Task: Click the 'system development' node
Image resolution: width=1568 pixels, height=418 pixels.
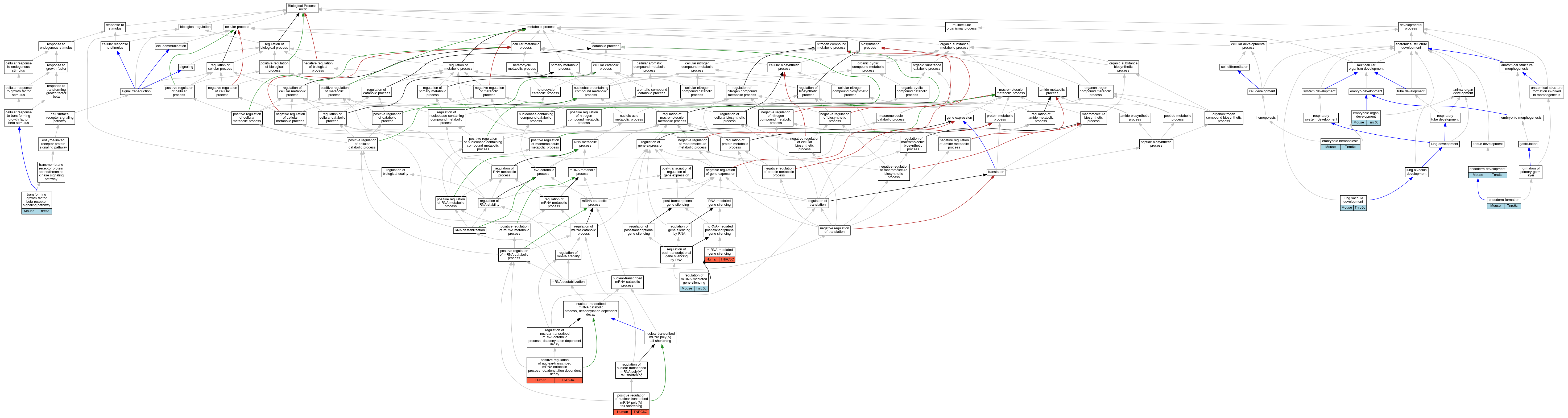Action: coord(1319,92)
